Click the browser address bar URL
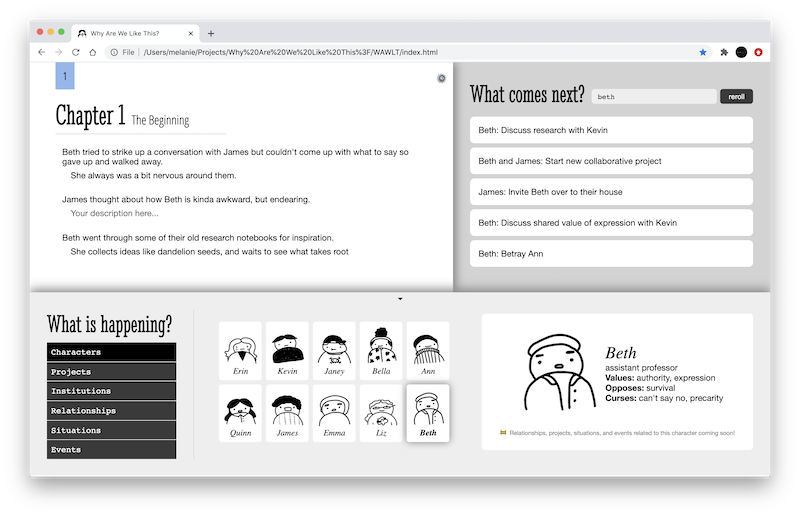The height and width of the screenshot is (516, 800). tap(291, 52)
